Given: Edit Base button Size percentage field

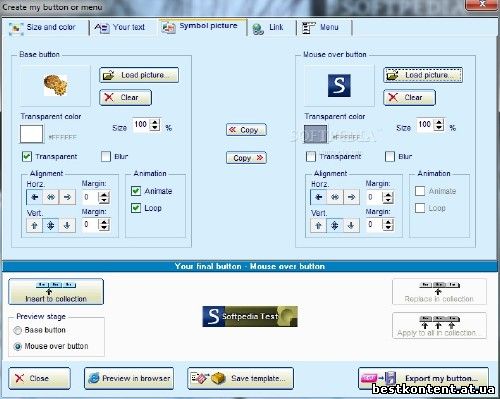Looking at the screenshot, I should [x=142, y=125].
